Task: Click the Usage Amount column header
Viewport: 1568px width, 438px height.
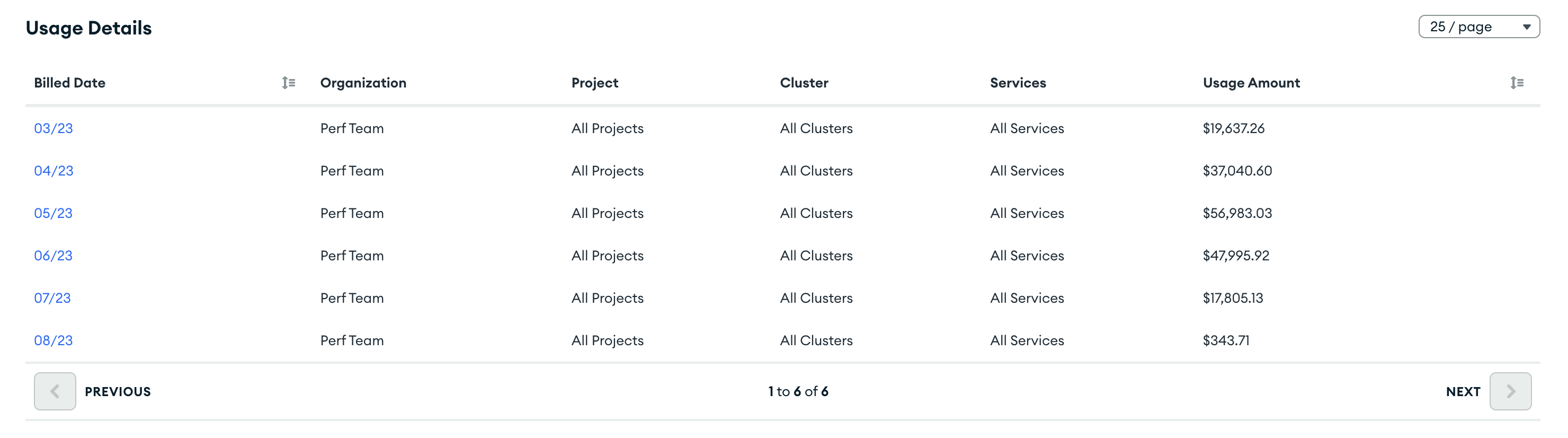Action: 1251,83
